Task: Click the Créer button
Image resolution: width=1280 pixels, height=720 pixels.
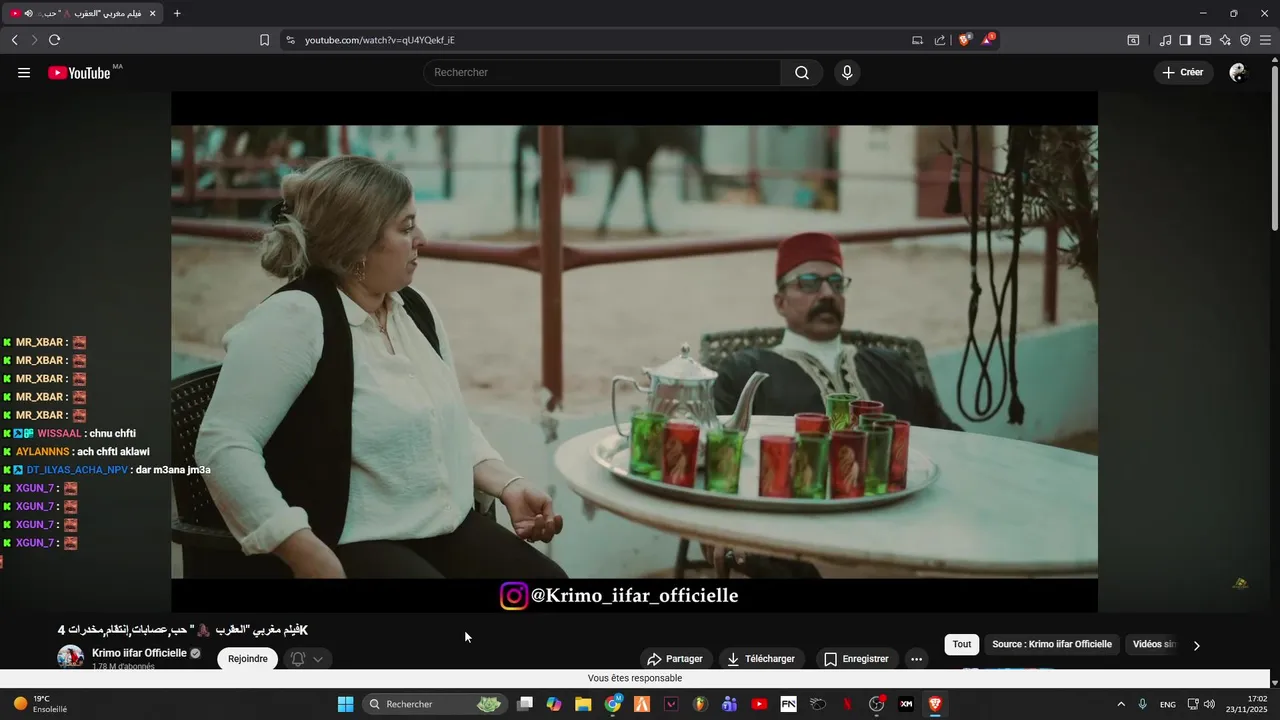Action: point(1183,73)
